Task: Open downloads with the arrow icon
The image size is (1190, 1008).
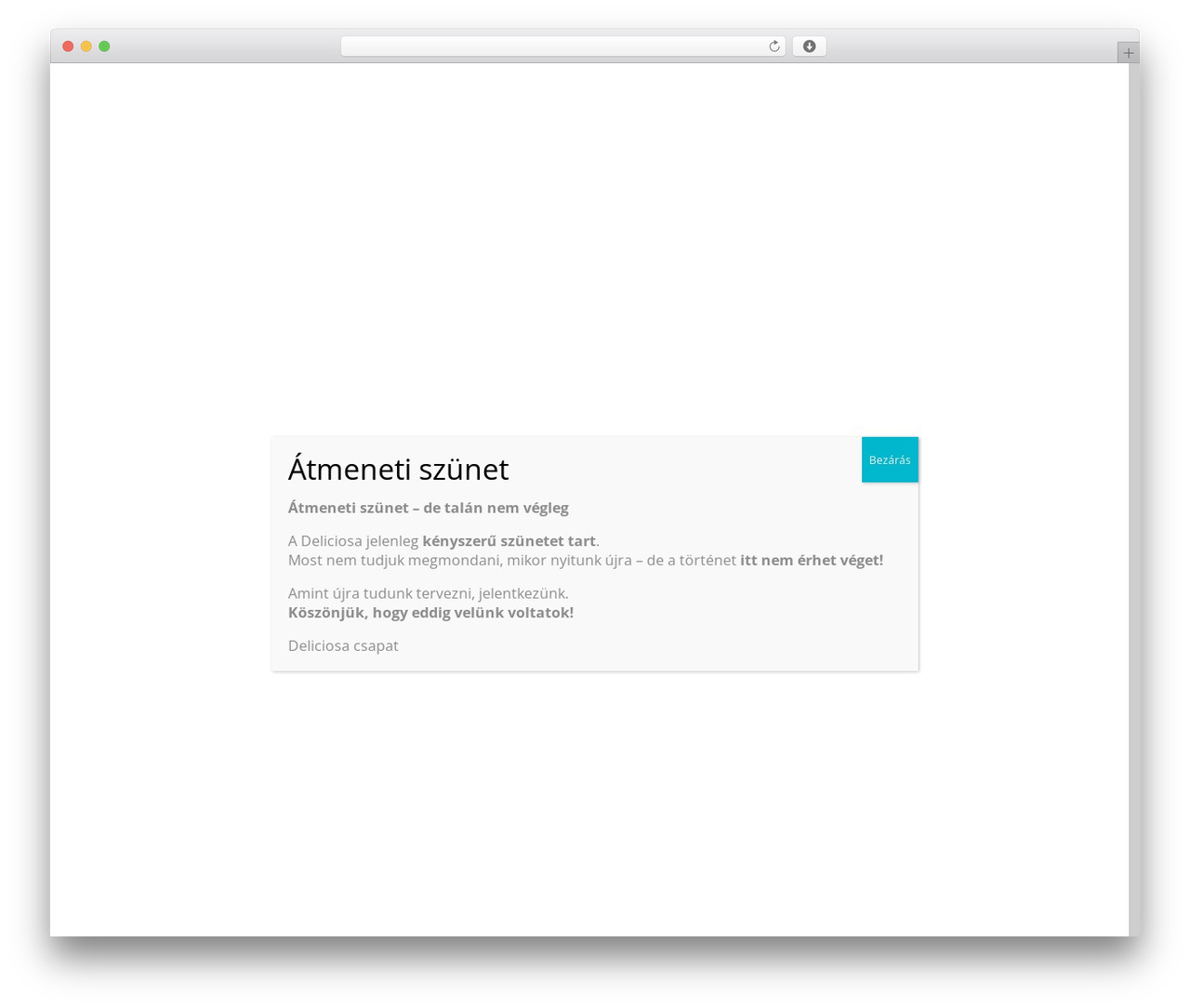Action: coord(809,46)
